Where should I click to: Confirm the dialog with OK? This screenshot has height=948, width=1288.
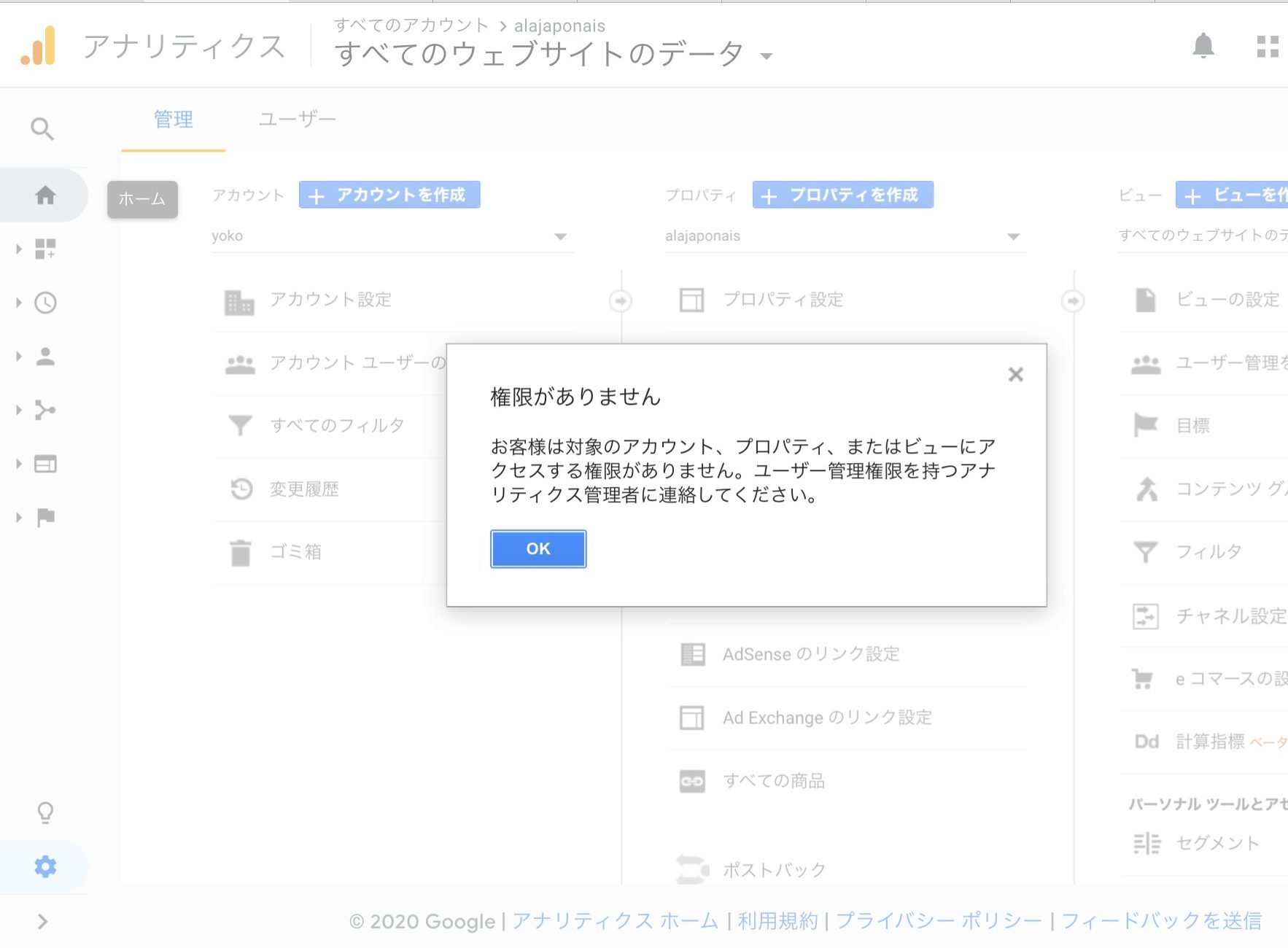click(538, 549)
